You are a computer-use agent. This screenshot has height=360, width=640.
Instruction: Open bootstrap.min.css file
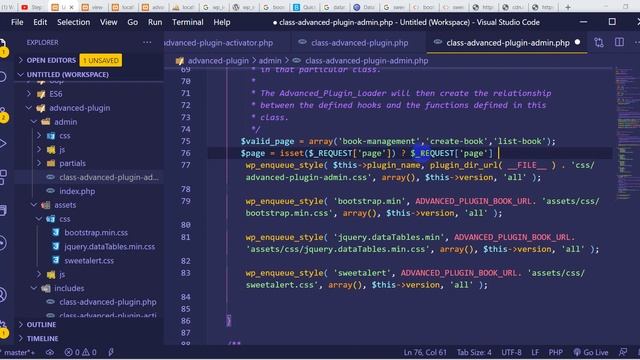coord(89,233)
